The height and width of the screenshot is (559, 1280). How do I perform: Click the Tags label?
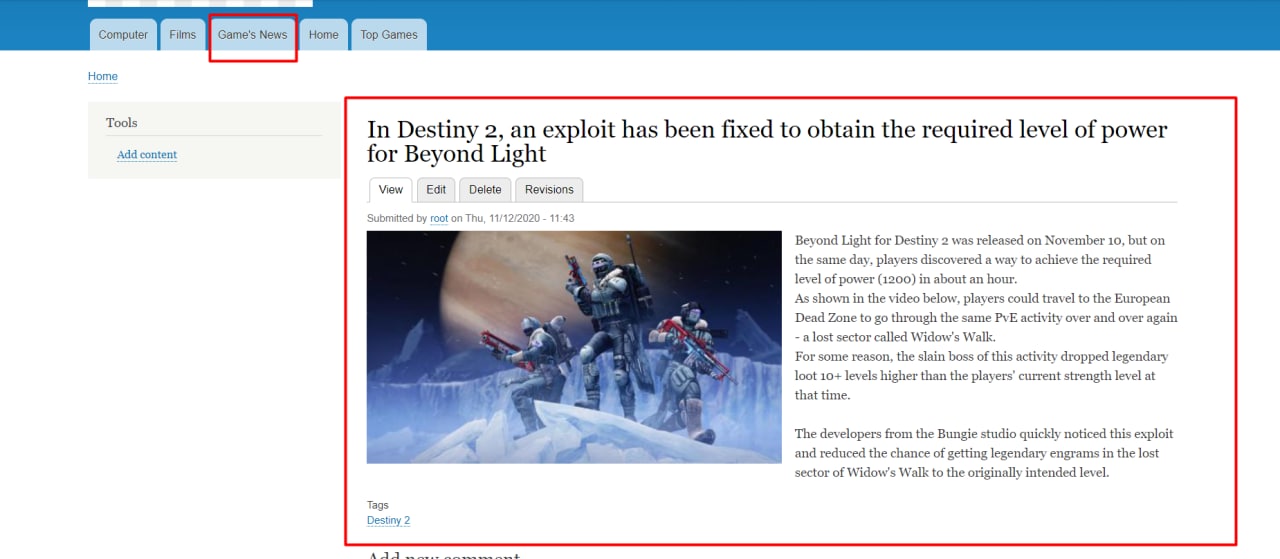378,505
